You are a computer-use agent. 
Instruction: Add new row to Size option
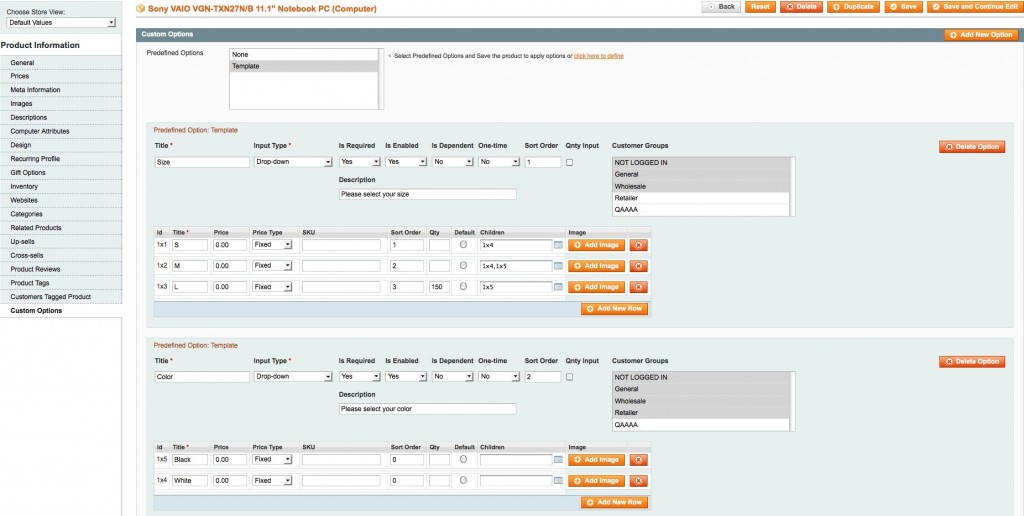point(615,309)
